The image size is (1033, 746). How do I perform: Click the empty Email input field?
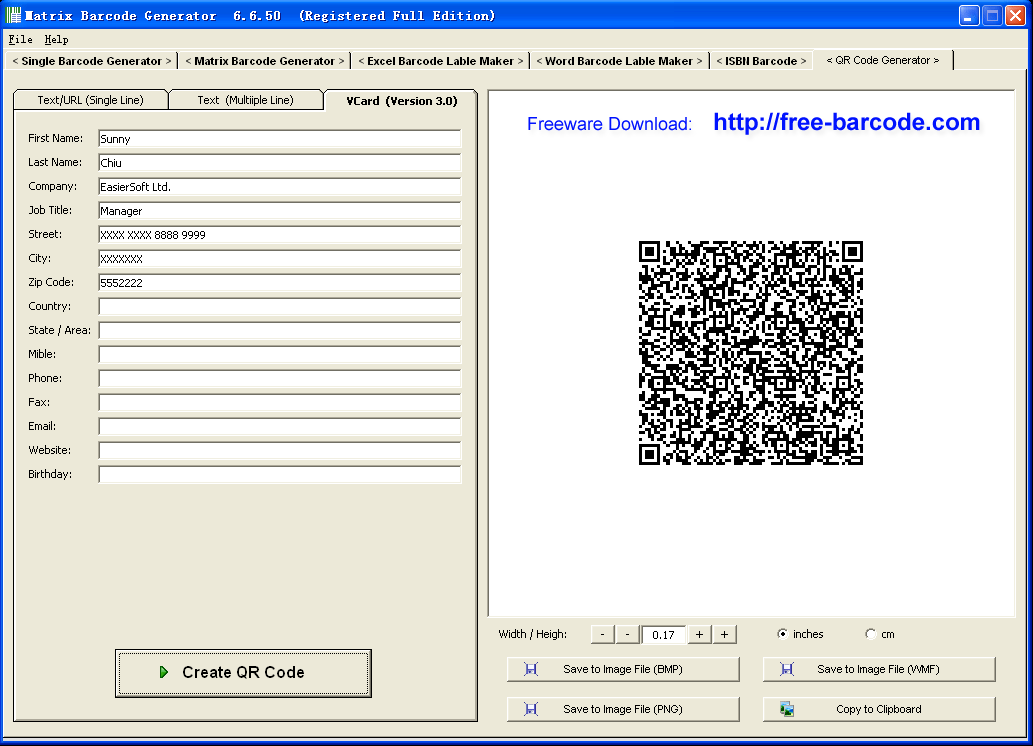click(279, 426)
